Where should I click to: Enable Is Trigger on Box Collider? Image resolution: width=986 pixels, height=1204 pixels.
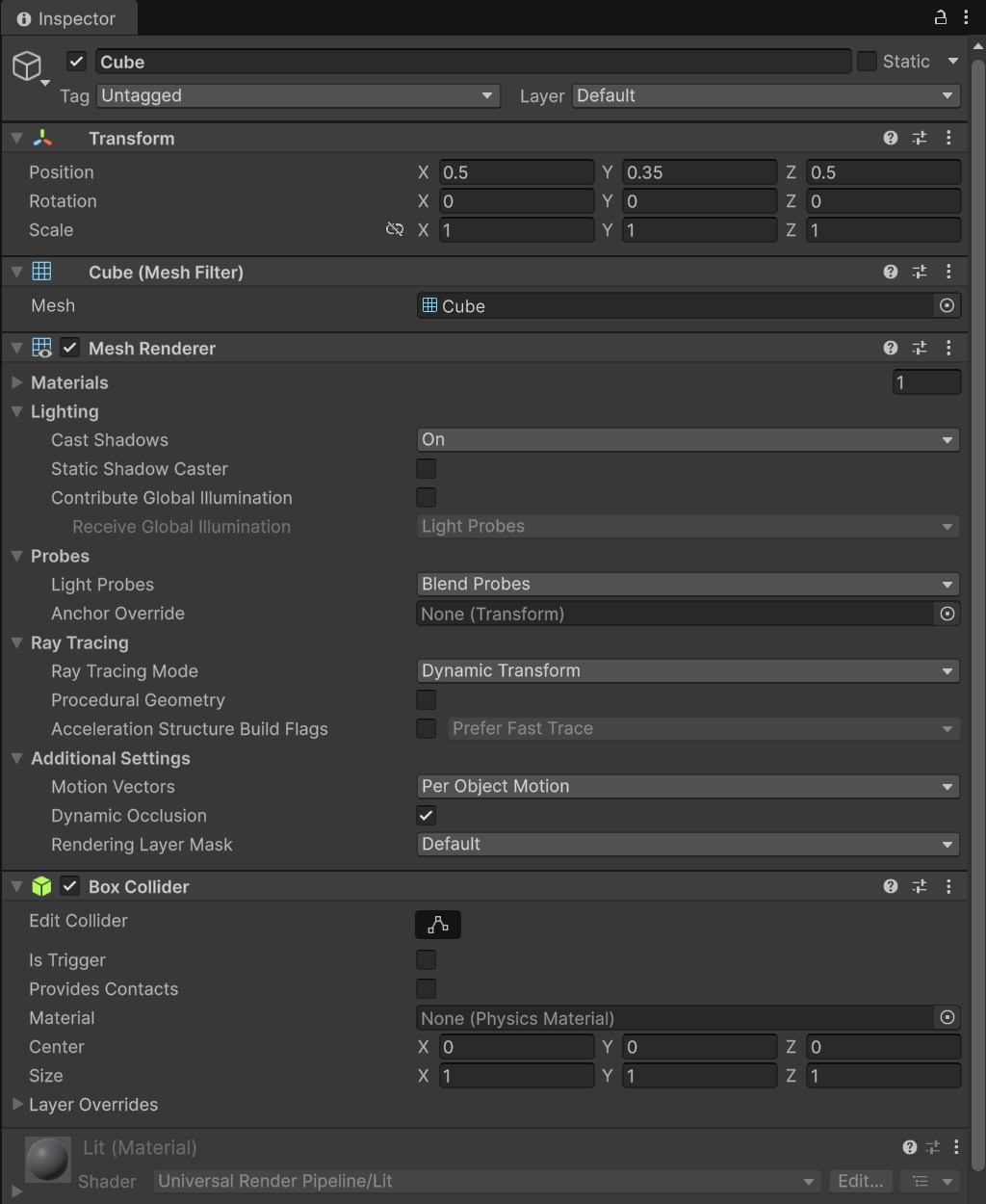[426, 959]
